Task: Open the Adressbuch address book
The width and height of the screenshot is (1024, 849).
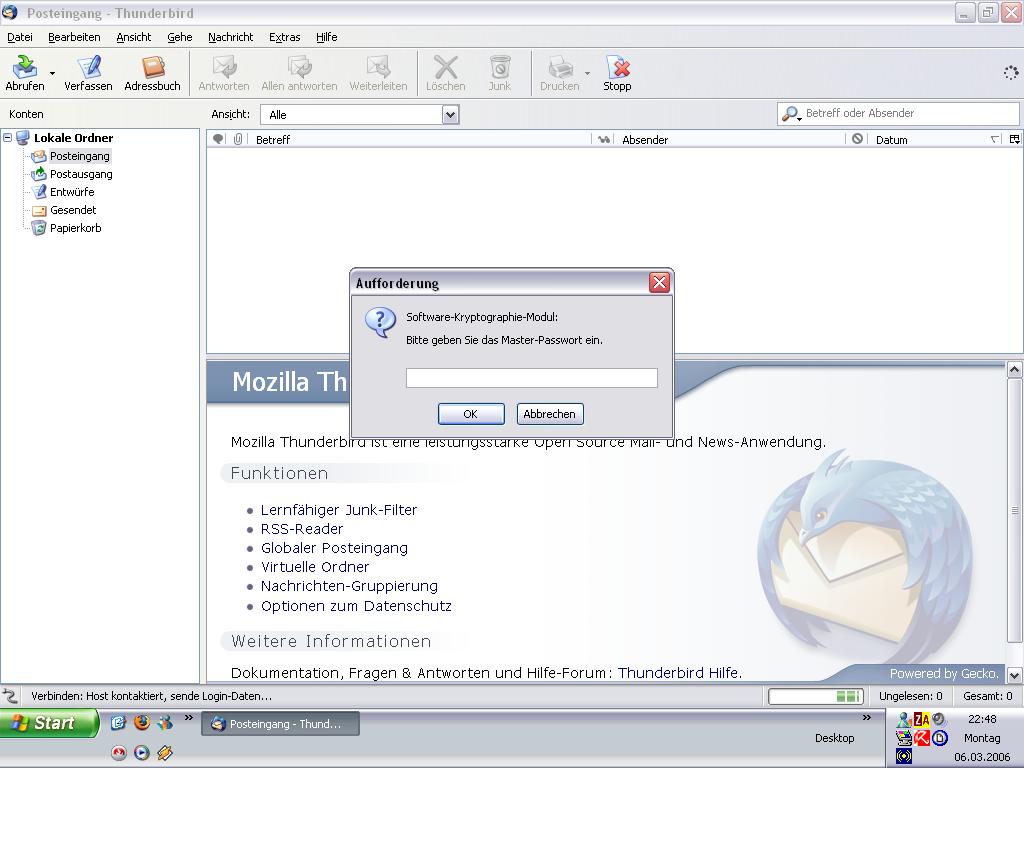Action: pos(152,73)
